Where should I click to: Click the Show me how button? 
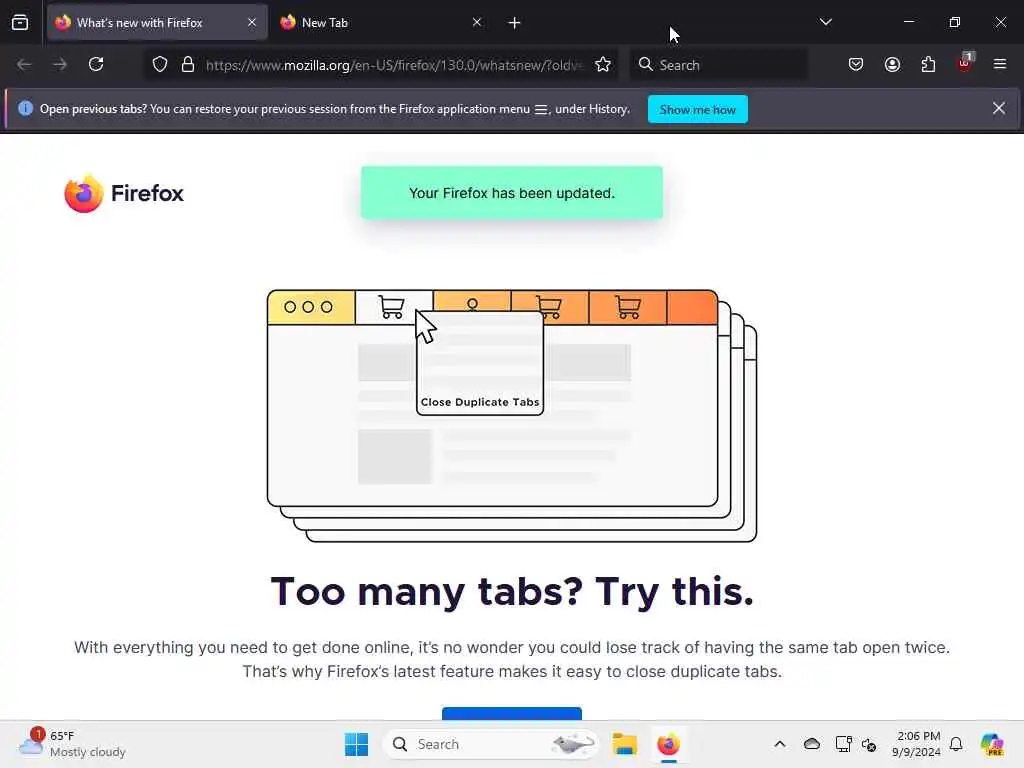click(697, 110)
